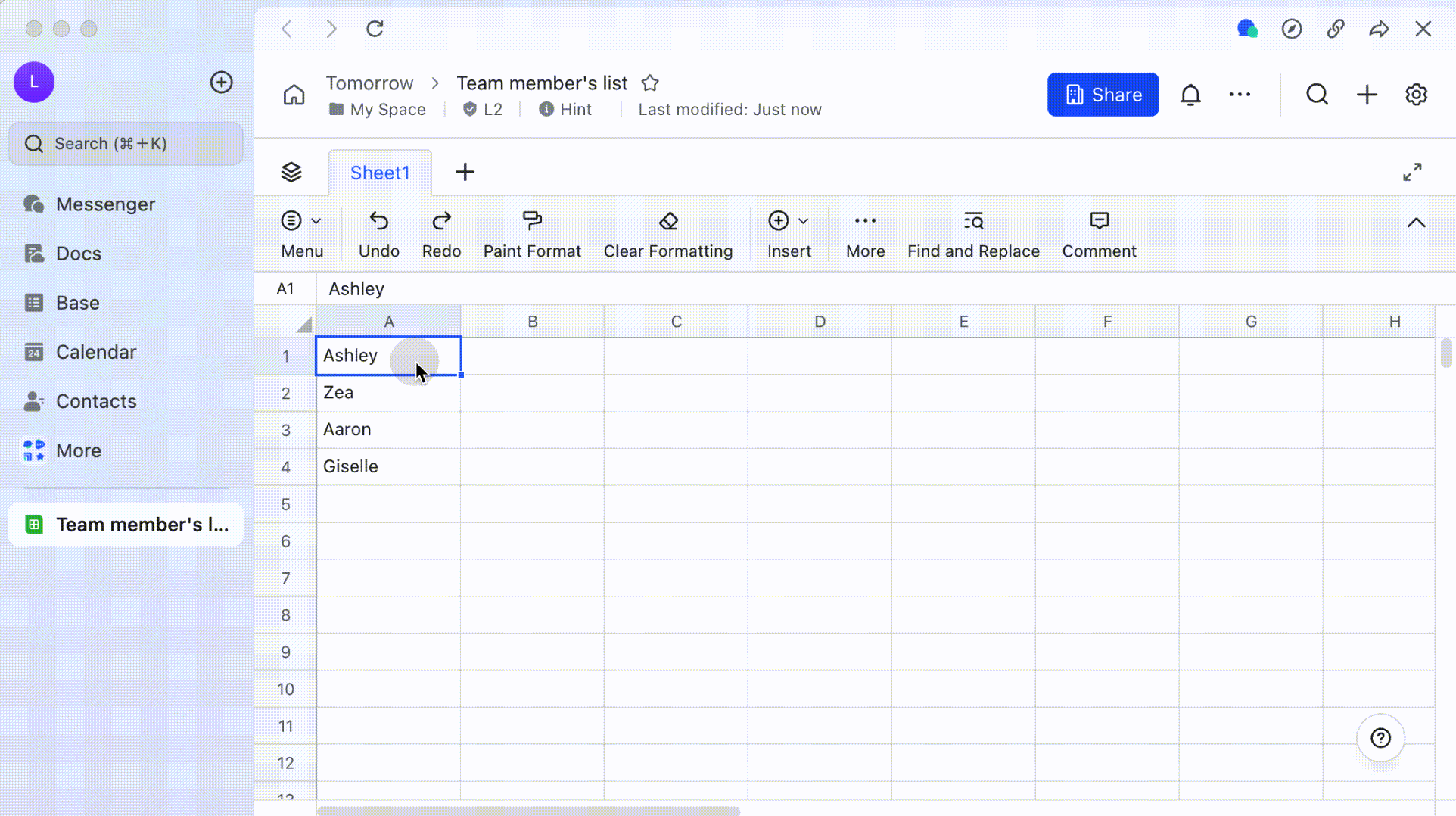Star the Team member's list document
The image size is (1456, 816).
coord(649,83)
